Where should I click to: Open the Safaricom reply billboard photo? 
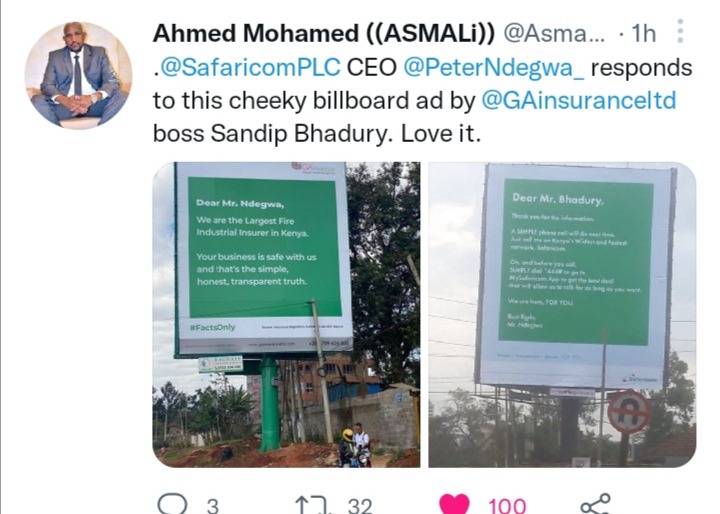(x=562, y=315)
